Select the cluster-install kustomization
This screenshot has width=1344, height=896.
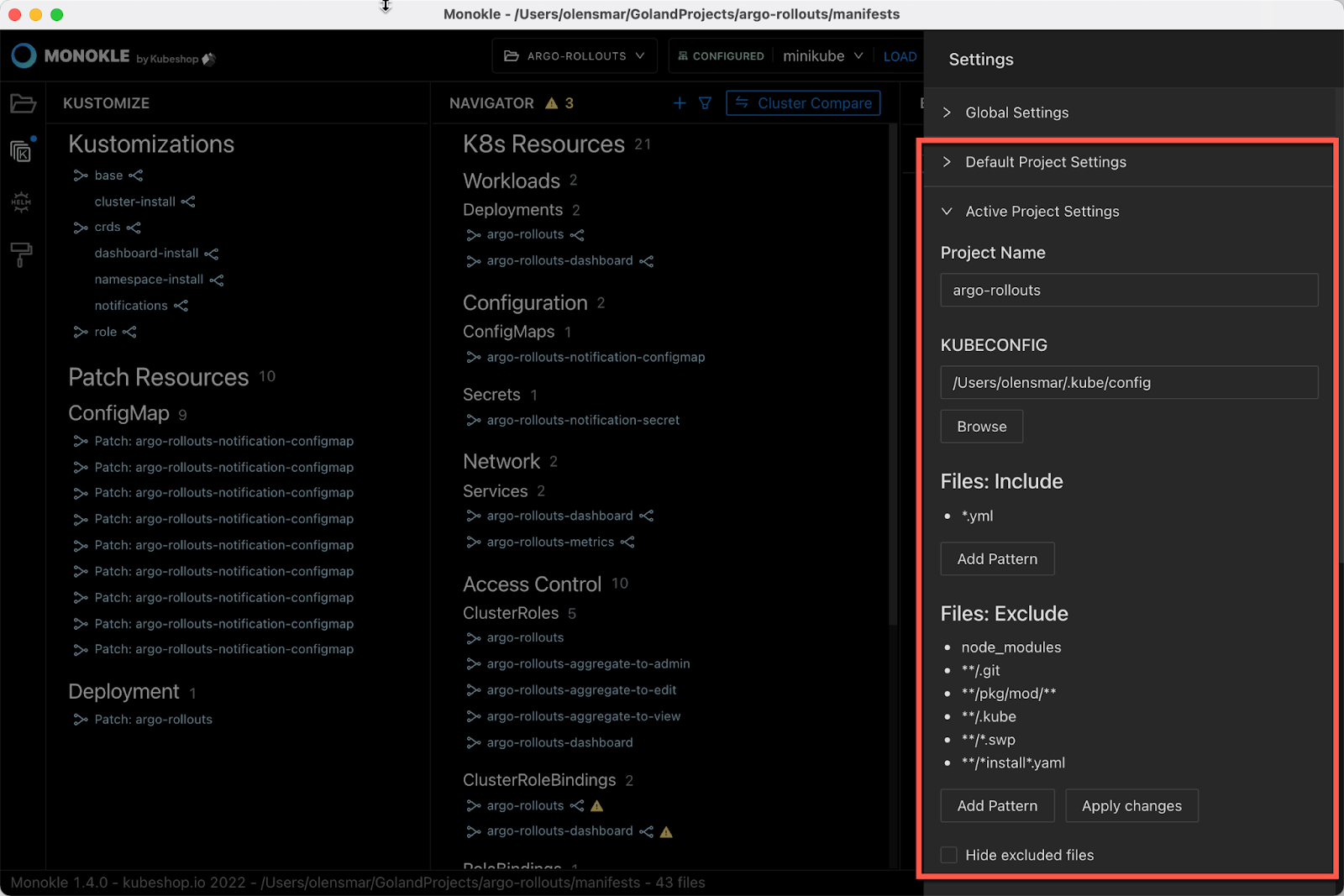pyautogui.click(x=134, y=202)
